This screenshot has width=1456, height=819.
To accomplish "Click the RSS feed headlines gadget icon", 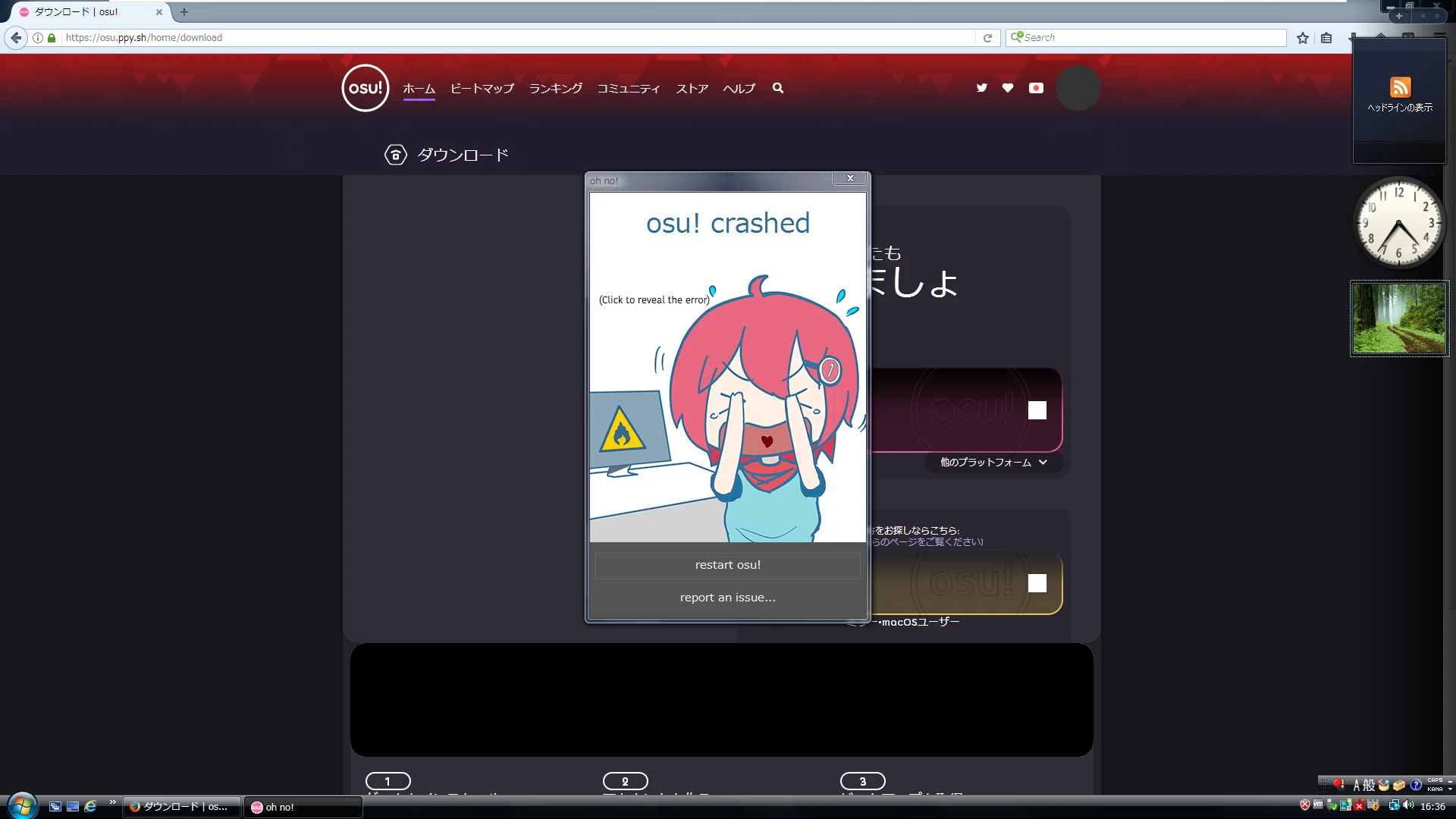I will tap(1400, 86).
